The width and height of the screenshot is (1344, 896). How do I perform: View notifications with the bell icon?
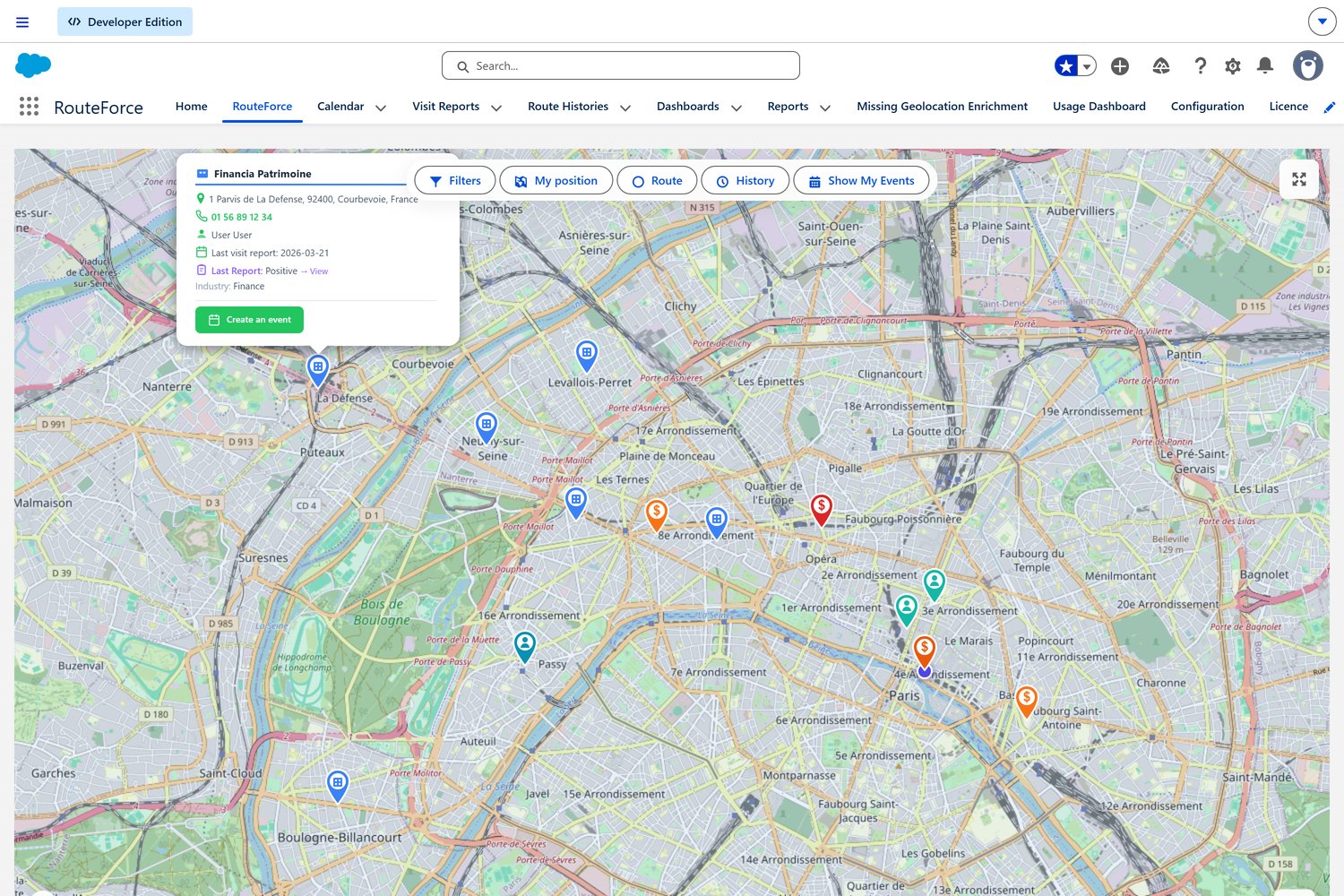(x=1265, y=65)
